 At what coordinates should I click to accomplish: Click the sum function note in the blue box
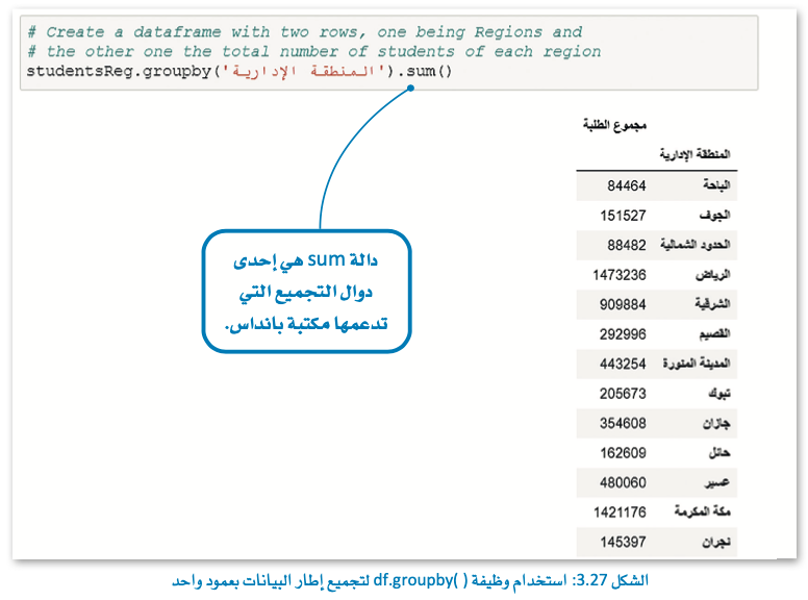[x=306, y=292]
